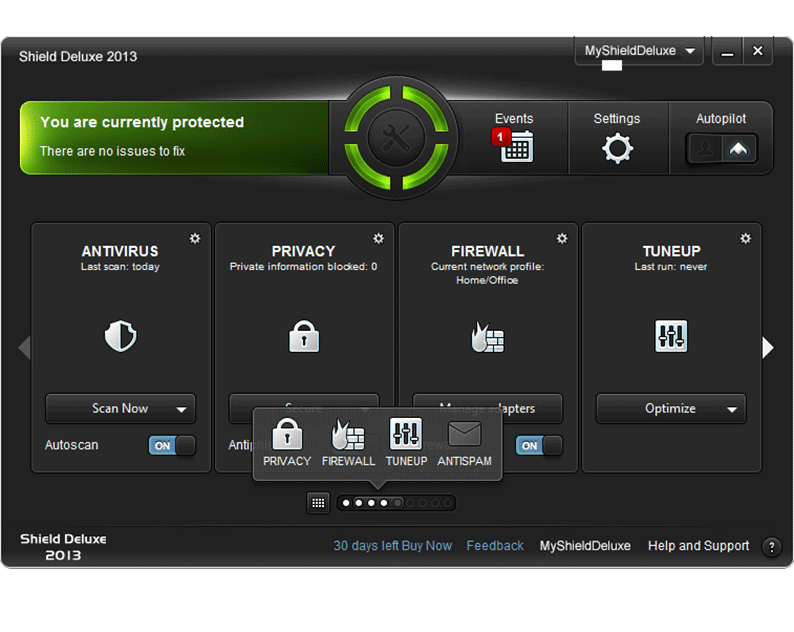
Task: Open the module grid overview icon
Action: (318, 503)
